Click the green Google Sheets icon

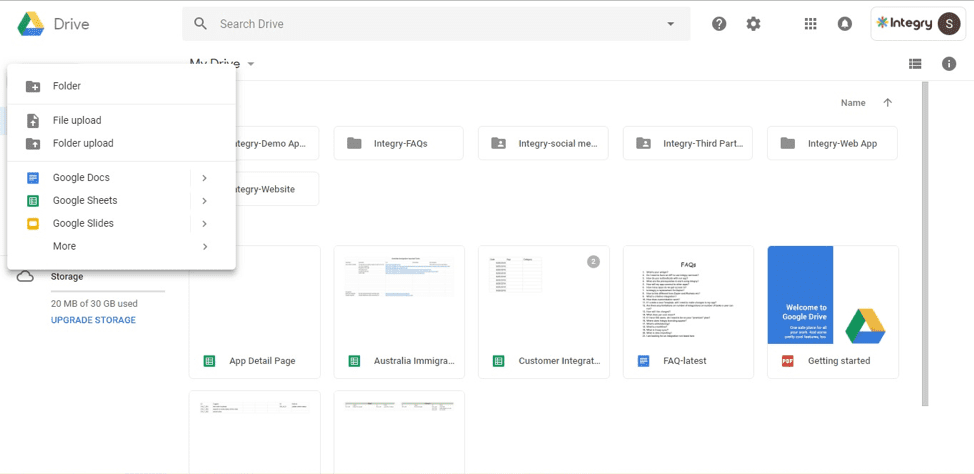33,201
